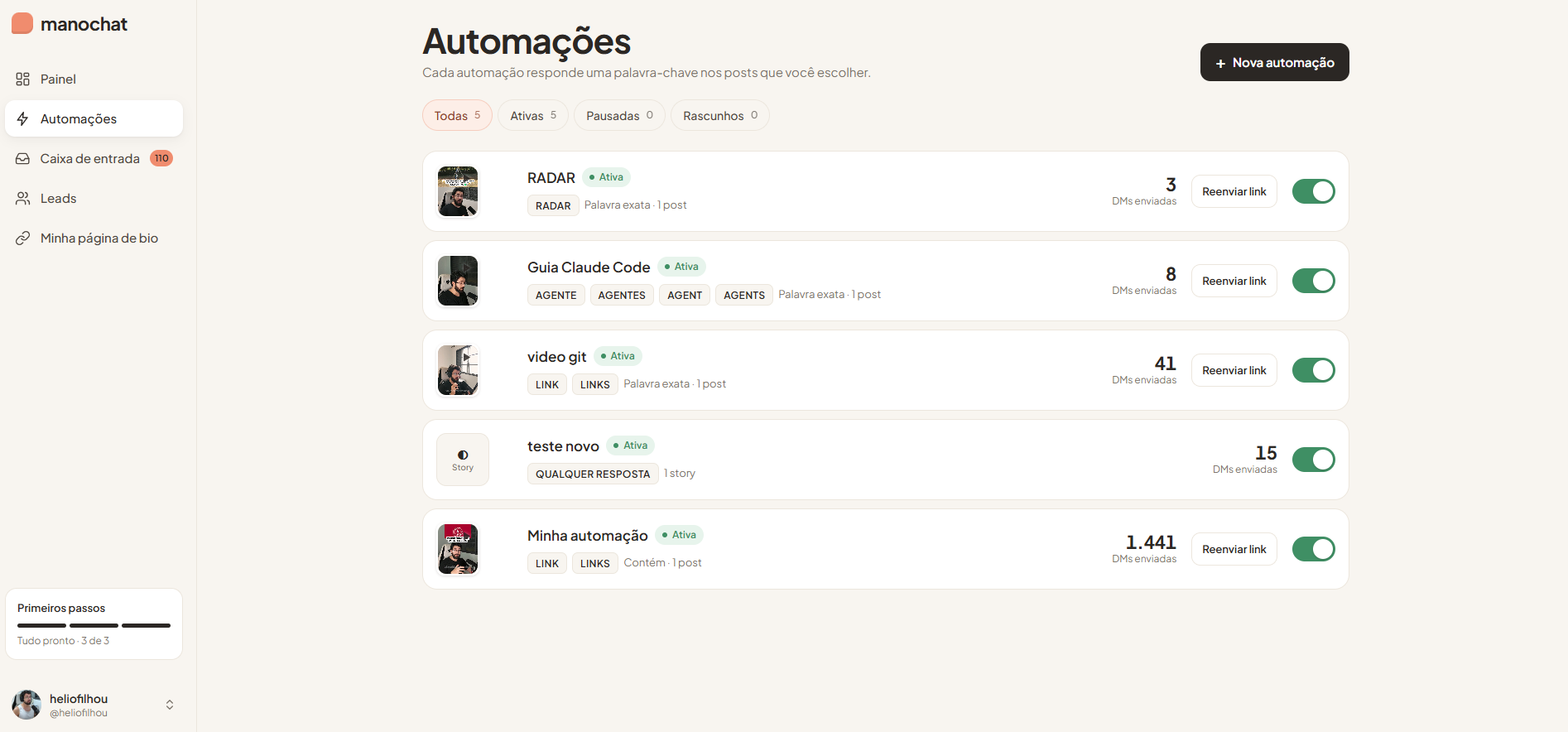1568x732 pixels.
Task: Open the teste novo automation title
Action: coord(563,446)
